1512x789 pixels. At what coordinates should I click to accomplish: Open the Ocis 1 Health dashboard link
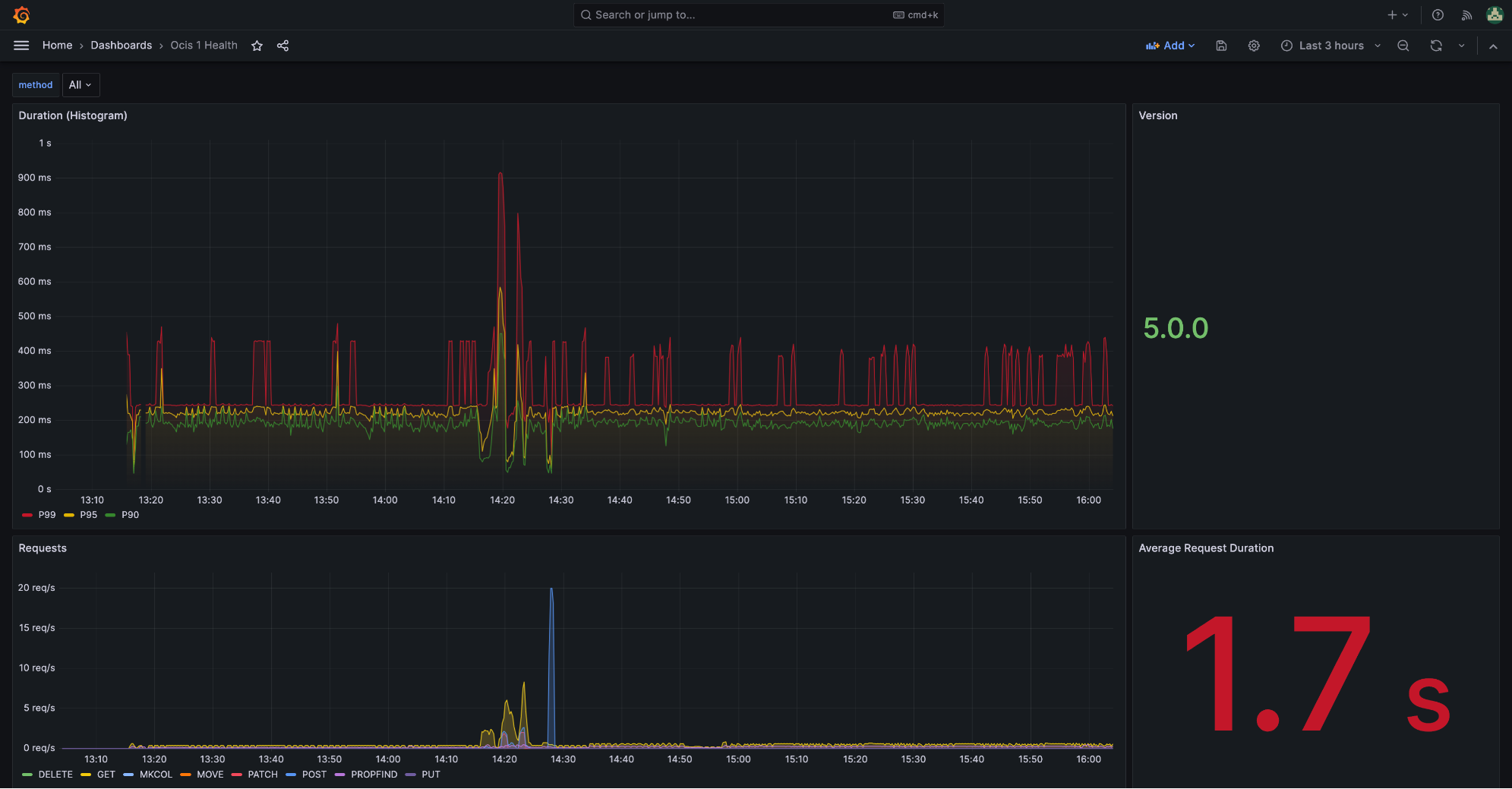pyautogui.click(x=203, y=45)
